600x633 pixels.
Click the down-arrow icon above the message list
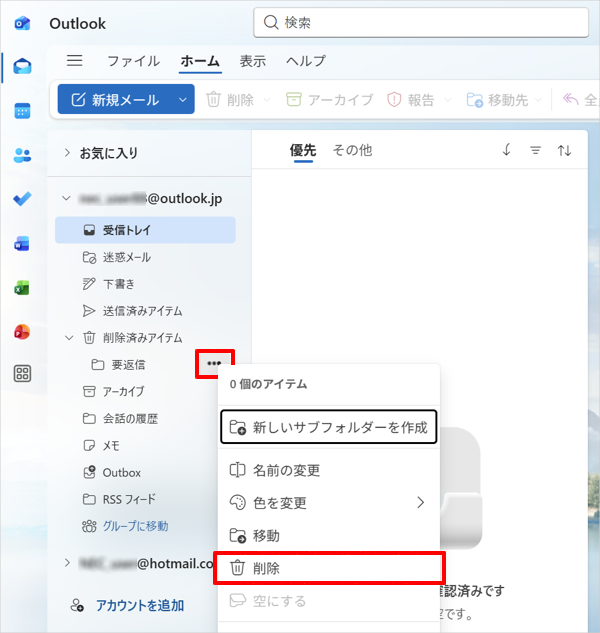pyautogui.click(x=506, y=150)
